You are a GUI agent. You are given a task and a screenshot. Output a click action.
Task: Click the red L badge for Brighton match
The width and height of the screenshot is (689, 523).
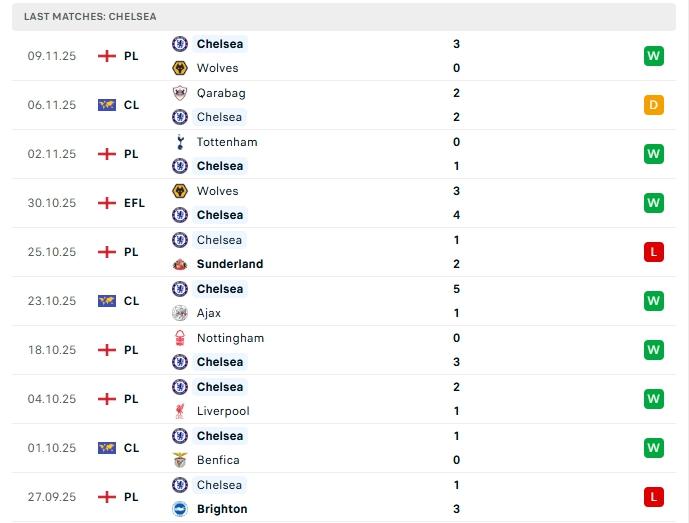click(654, 497)
